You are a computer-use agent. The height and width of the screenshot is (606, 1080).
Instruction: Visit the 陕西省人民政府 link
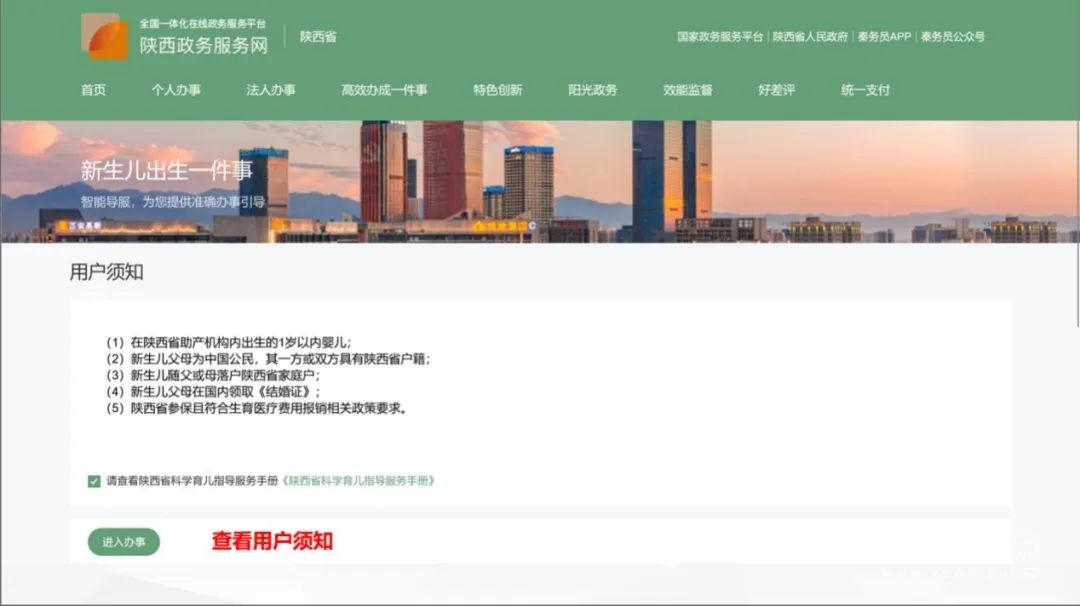coord(810,36)
